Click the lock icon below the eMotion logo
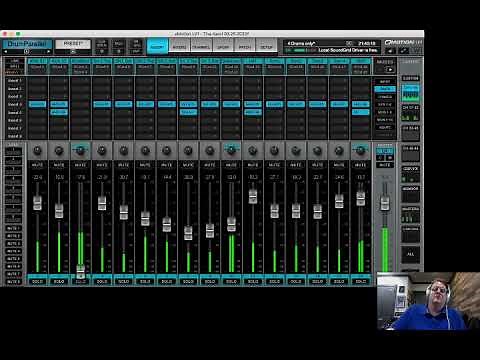The image size is (480, 360). (x=390, y=51)
